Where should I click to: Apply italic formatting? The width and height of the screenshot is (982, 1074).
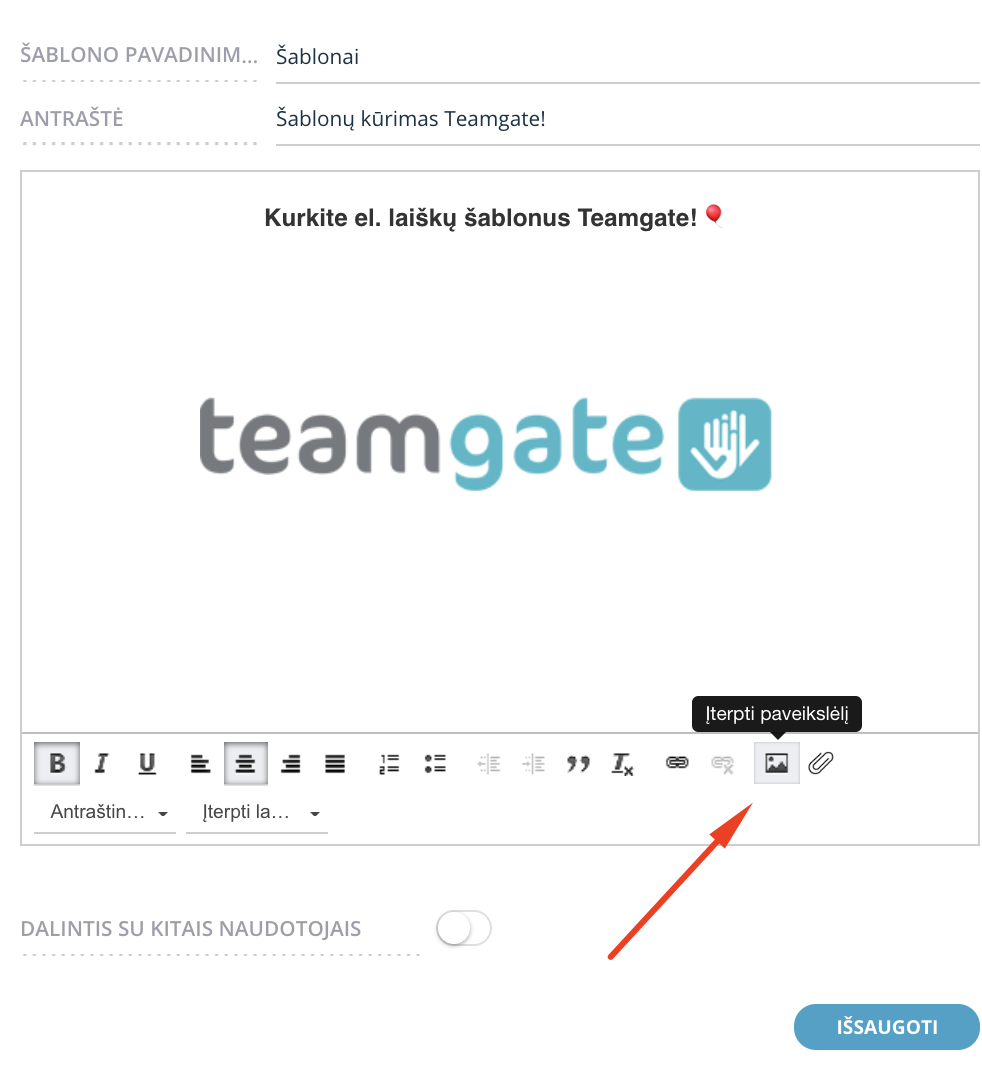tap(101, 763)
